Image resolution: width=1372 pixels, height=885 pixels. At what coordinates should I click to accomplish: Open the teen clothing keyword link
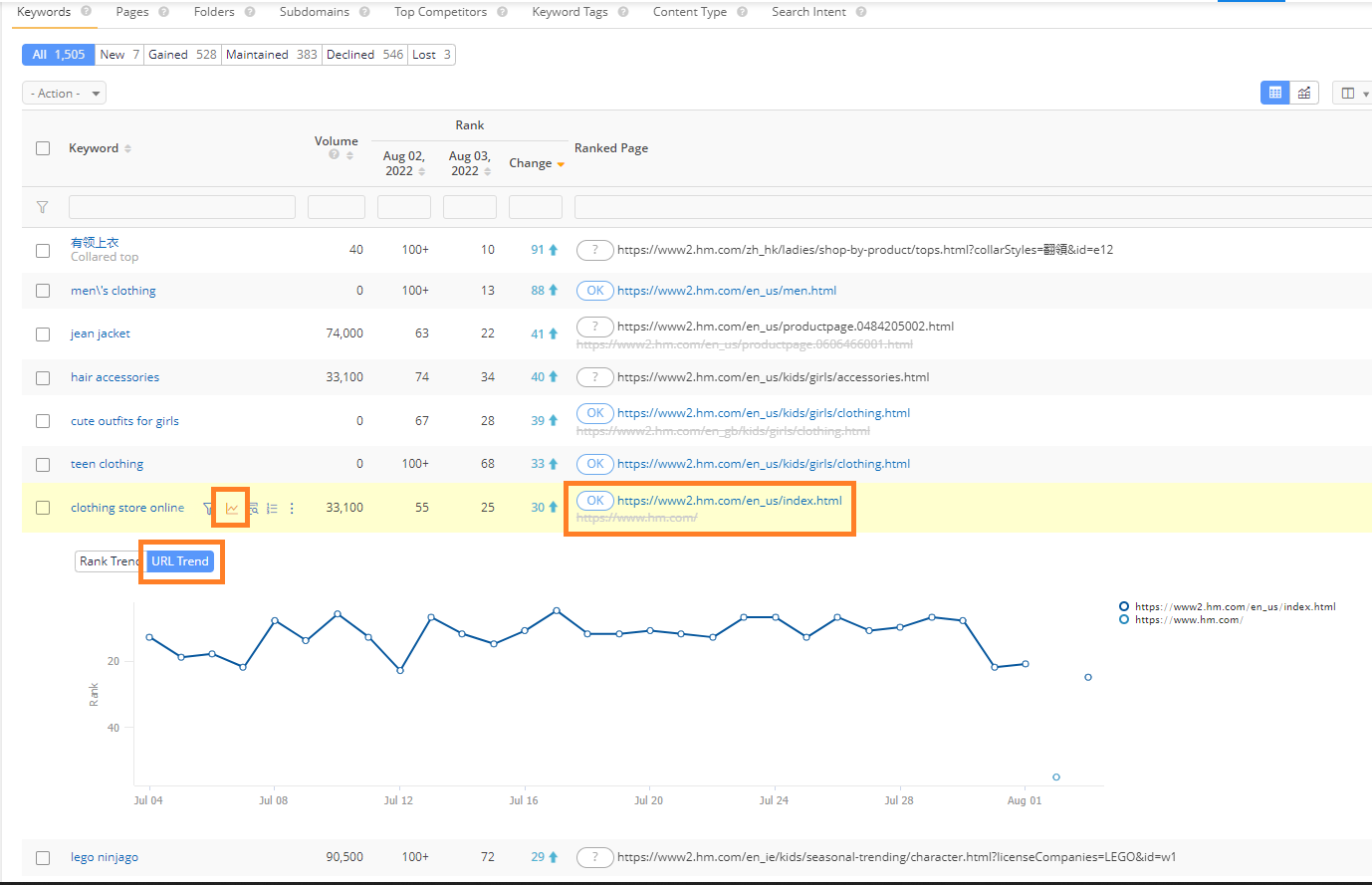coord(107,464)
